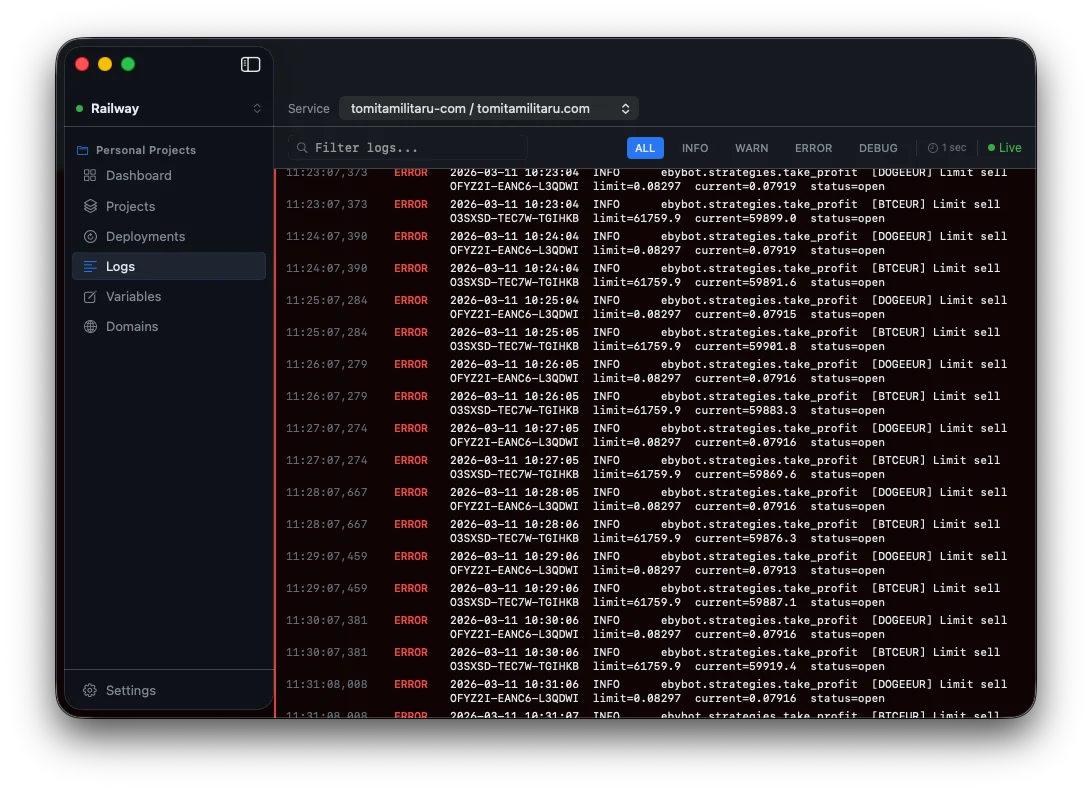1092x792 pixels.
Task: Switch to the ALL logs tab
Action: coord(645,147)
